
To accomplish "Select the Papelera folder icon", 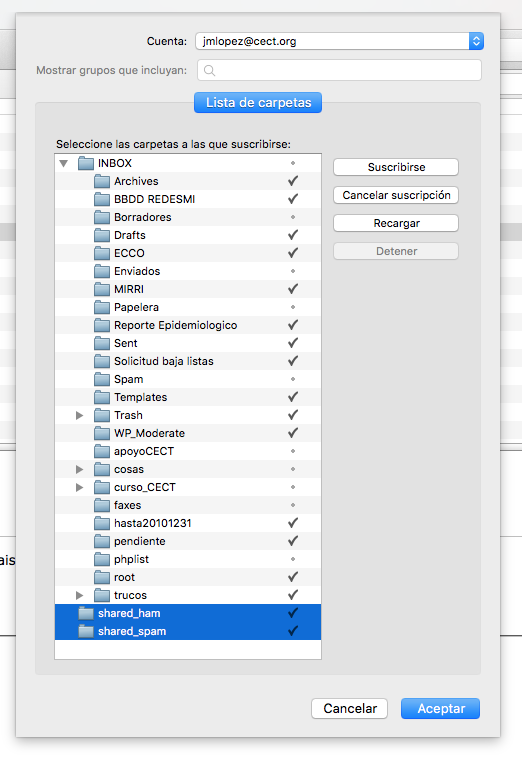I will coord(102,308).
